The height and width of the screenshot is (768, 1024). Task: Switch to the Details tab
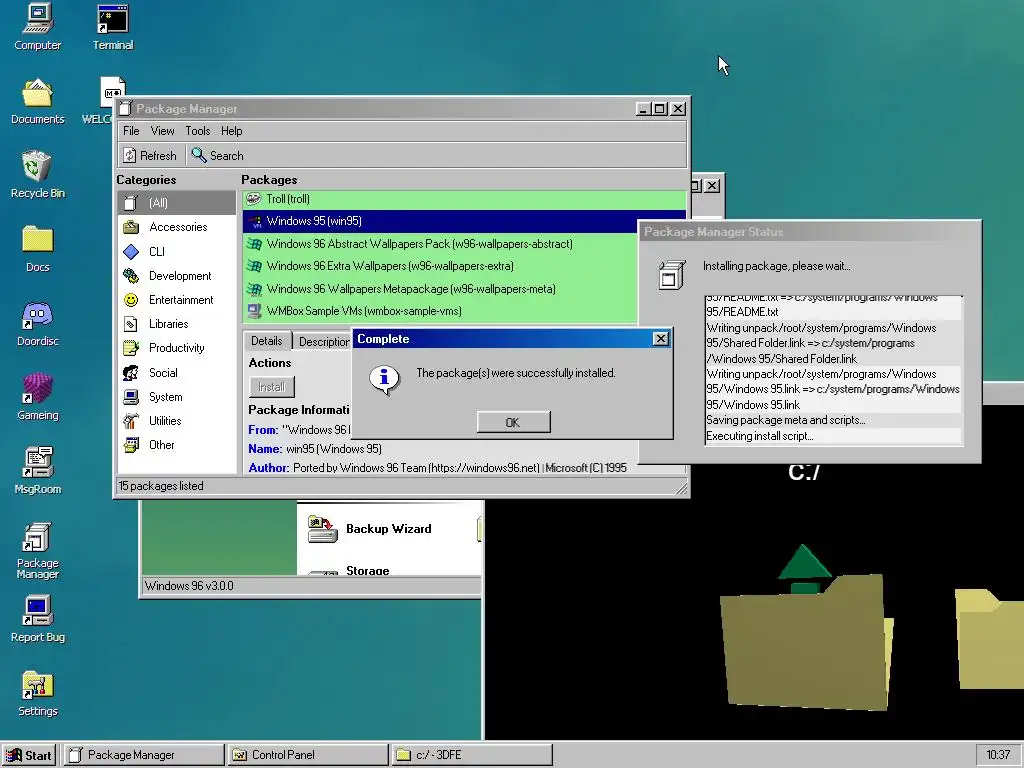point(266,341)
